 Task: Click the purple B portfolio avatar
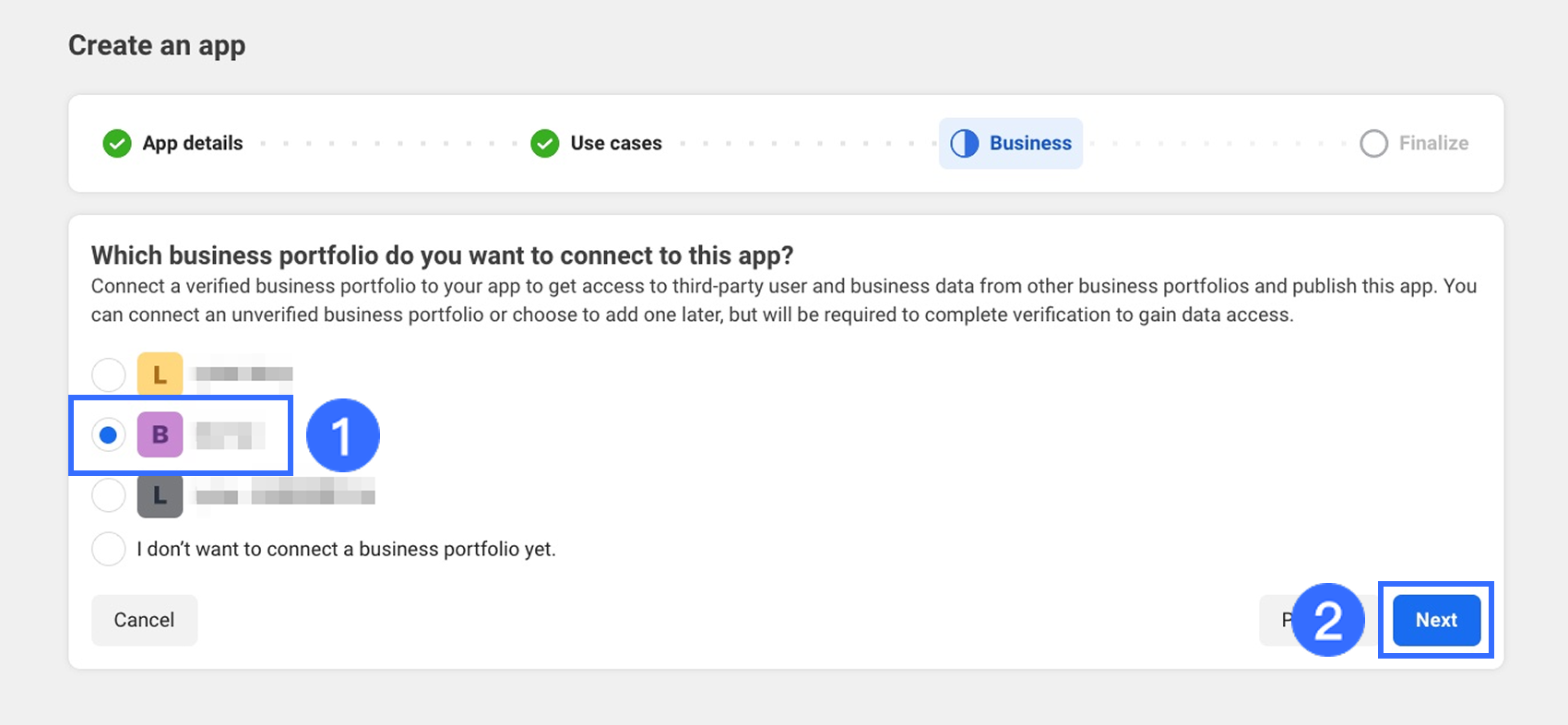(160, 434)
